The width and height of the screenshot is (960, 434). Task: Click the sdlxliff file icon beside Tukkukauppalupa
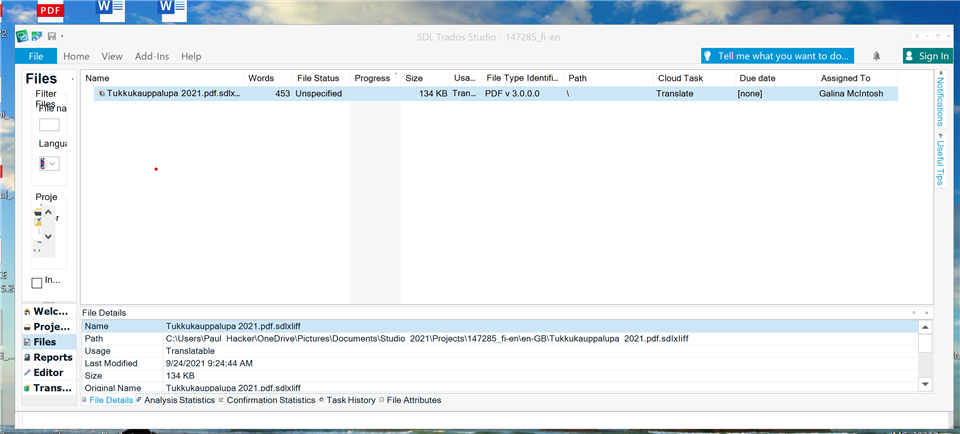pyautogui.click(x=102, y=94)
